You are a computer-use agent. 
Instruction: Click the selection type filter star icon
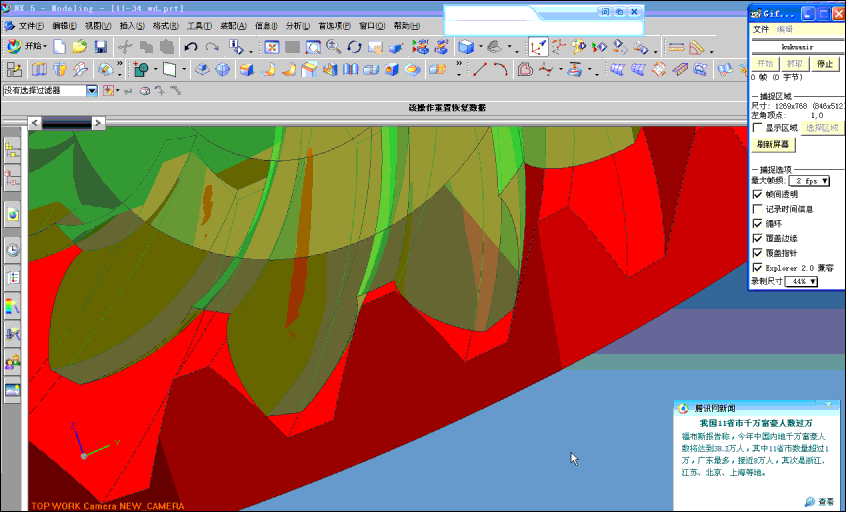[x=108, y=91]
